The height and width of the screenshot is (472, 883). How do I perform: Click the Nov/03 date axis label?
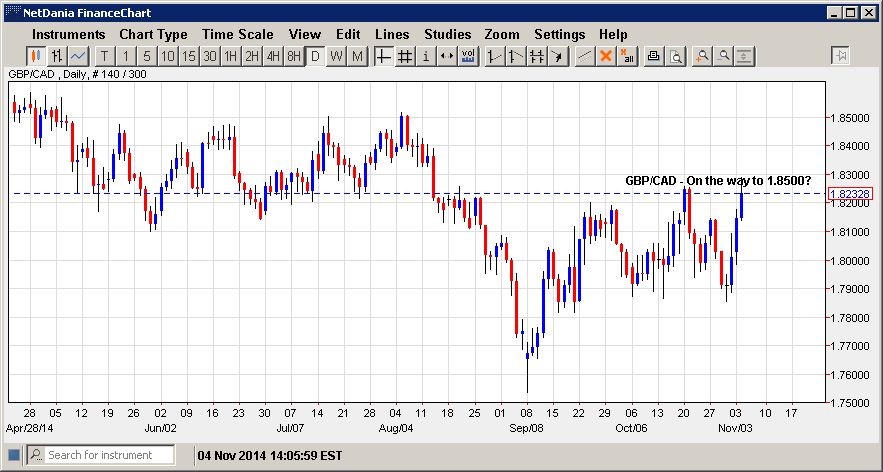735,428
